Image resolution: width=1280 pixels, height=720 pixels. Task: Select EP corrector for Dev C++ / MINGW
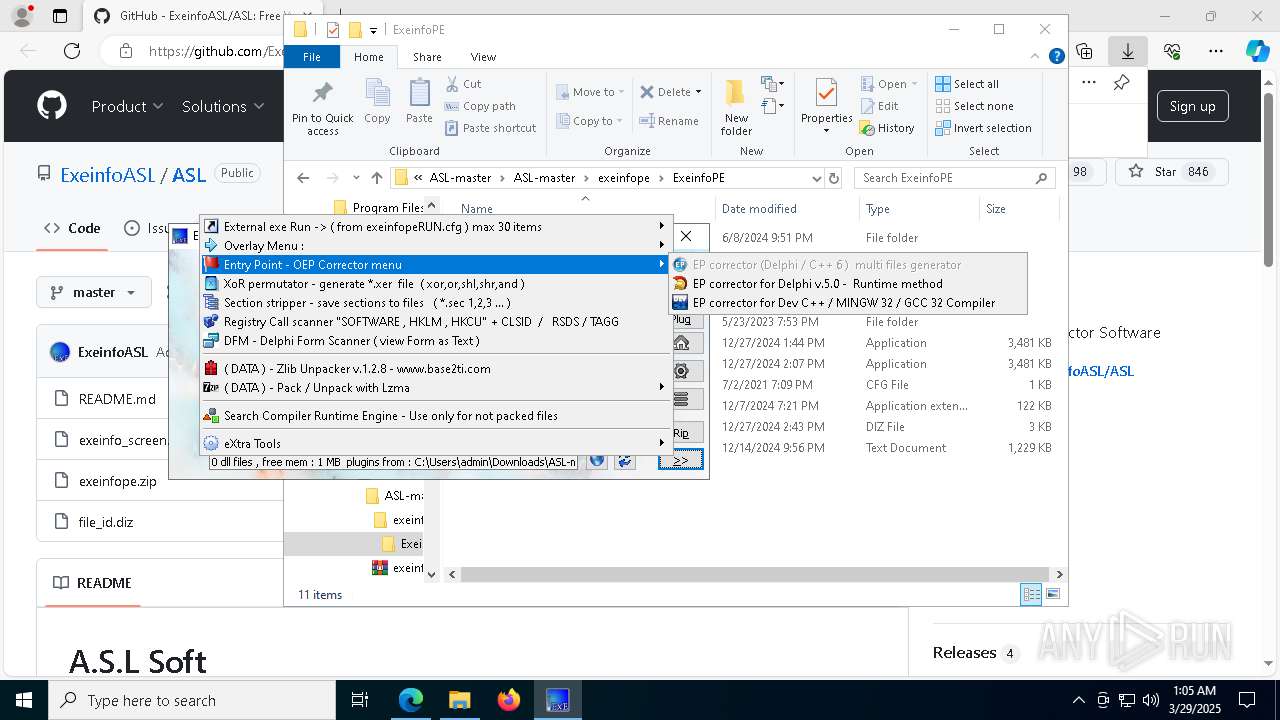pyautogui.click(x=848, y=303)
